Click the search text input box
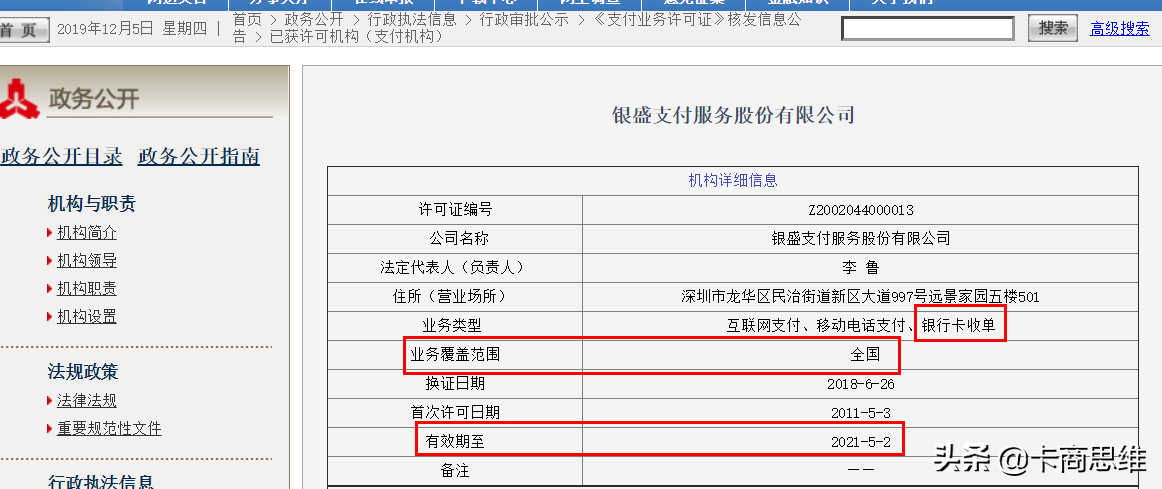This screenshot has height=489, width=1162. [x=928, y=29]
